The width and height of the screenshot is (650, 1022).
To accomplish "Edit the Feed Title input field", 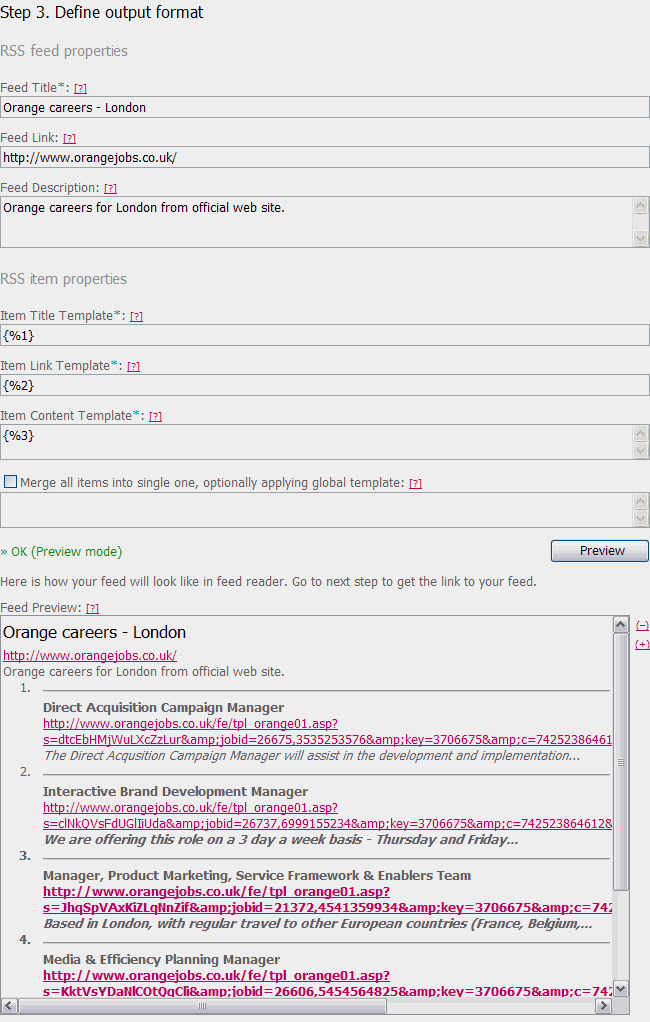I will (x=325, y=108).
